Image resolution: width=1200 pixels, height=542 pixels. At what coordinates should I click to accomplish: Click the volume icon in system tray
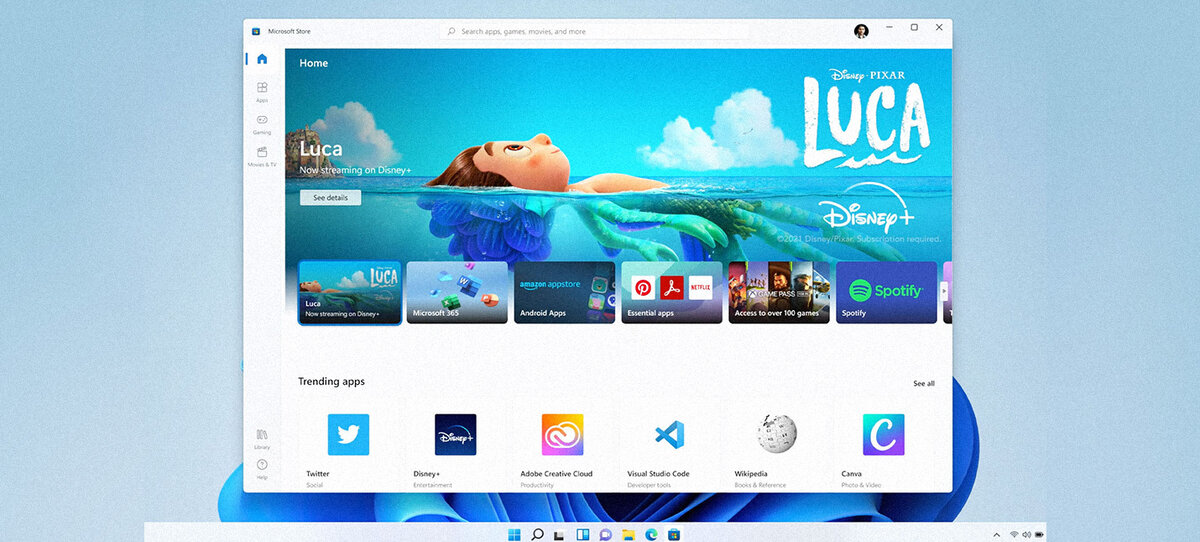pyautogui.click(x=1026, y=535)
